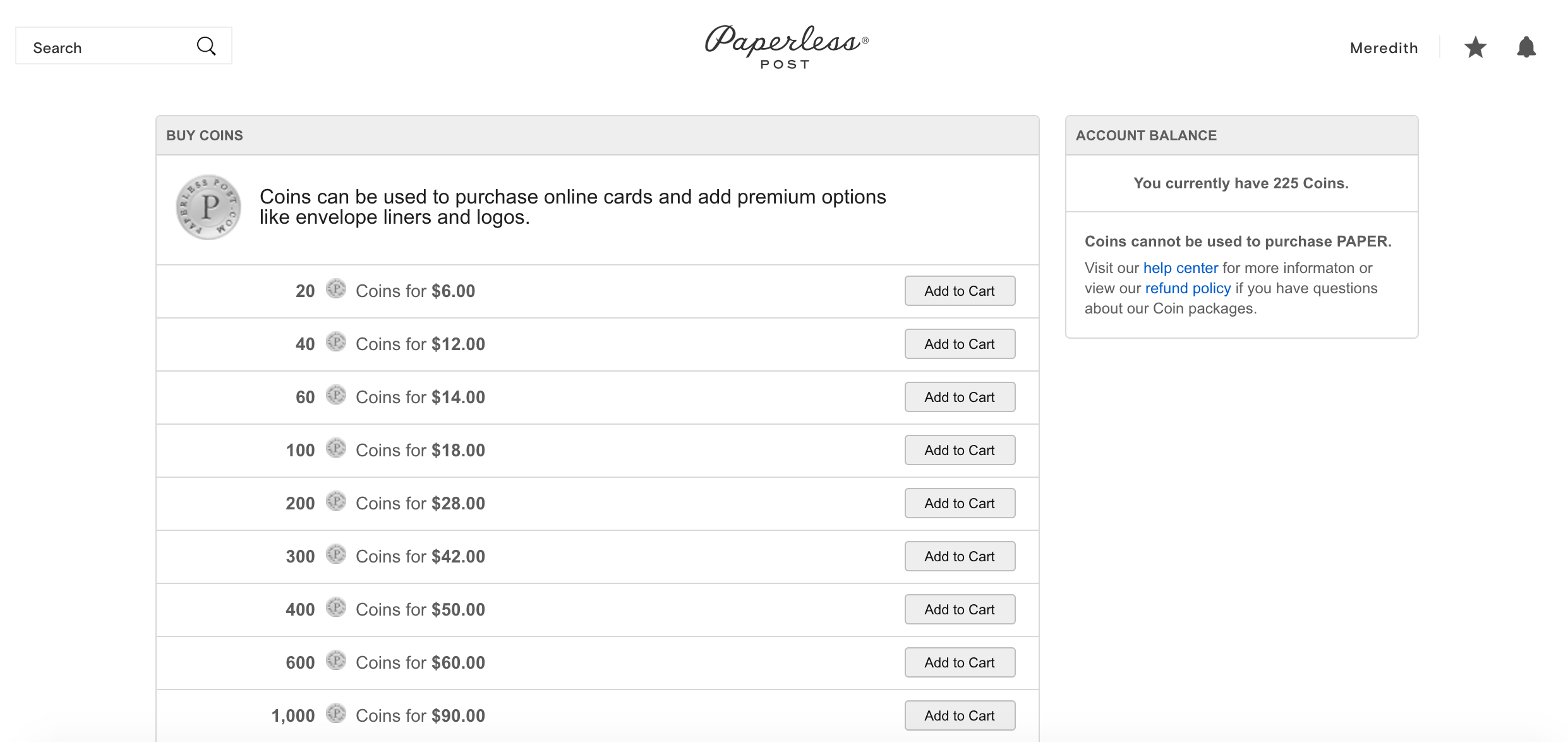Add 60 Coins for $14.00 to cart

click(x=960, y=397)
